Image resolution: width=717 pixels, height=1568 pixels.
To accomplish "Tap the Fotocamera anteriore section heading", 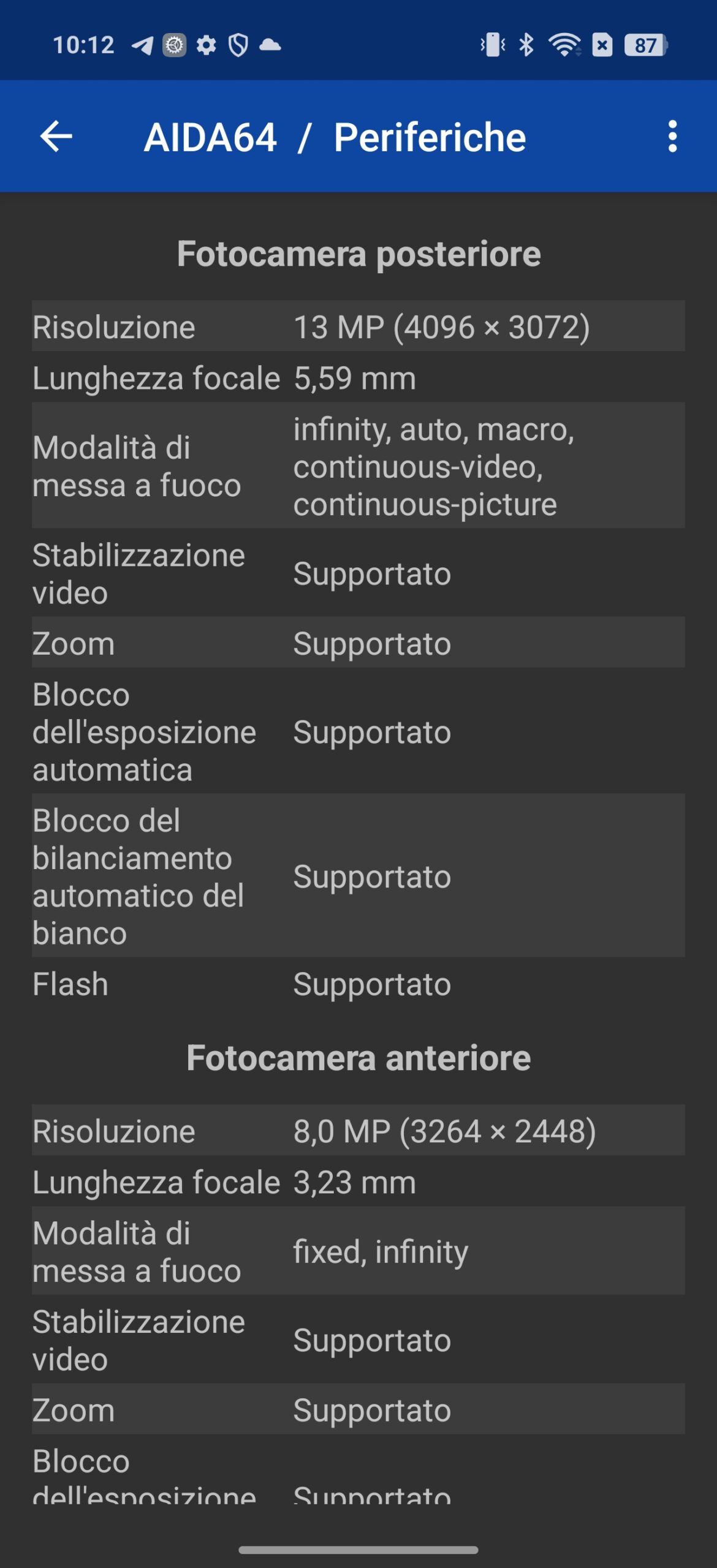I will (x=358, y=1058).
